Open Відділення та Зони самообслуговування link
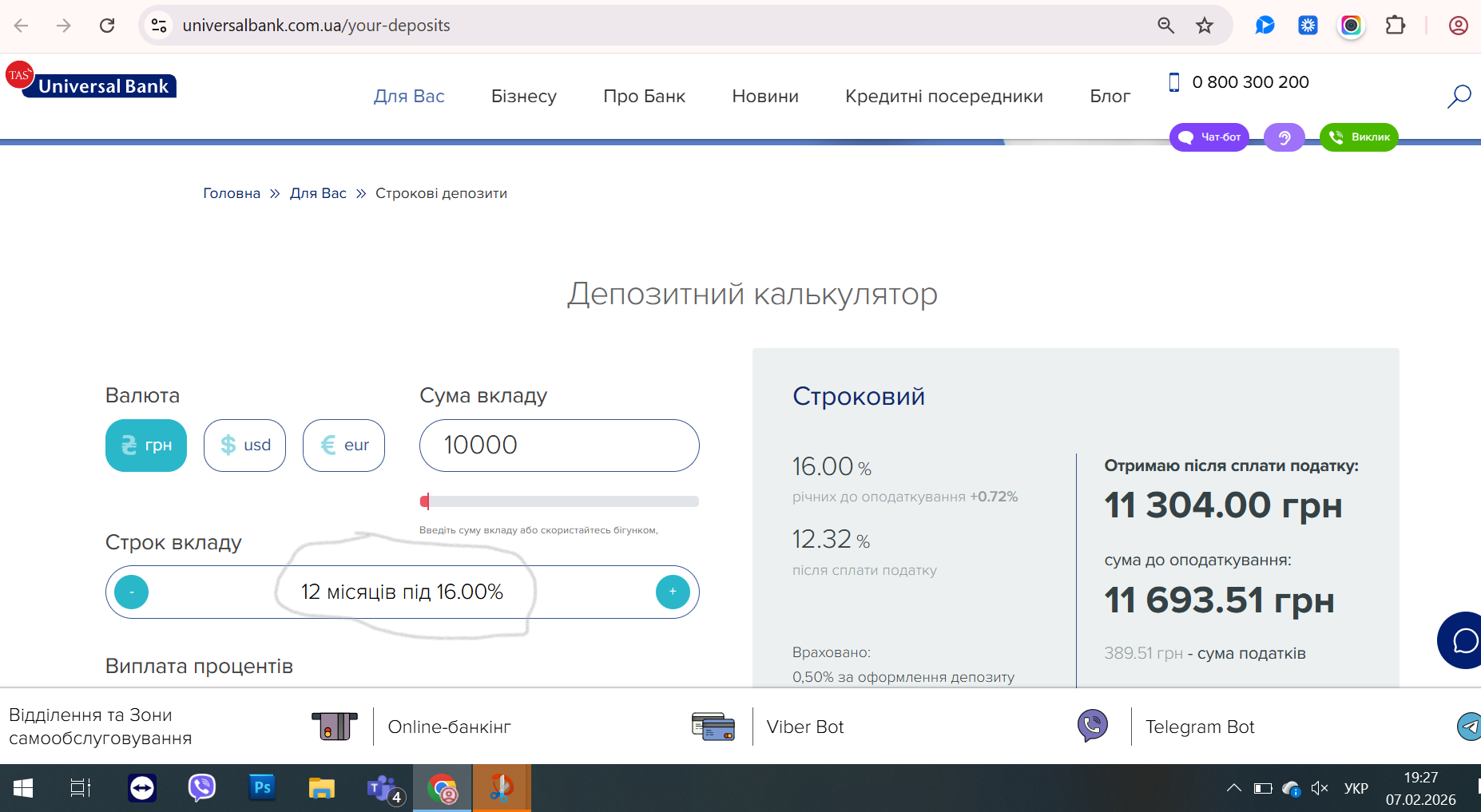The height and width of the screenshot is (812, 1481). pyautogui.click(x=100, y=727)
